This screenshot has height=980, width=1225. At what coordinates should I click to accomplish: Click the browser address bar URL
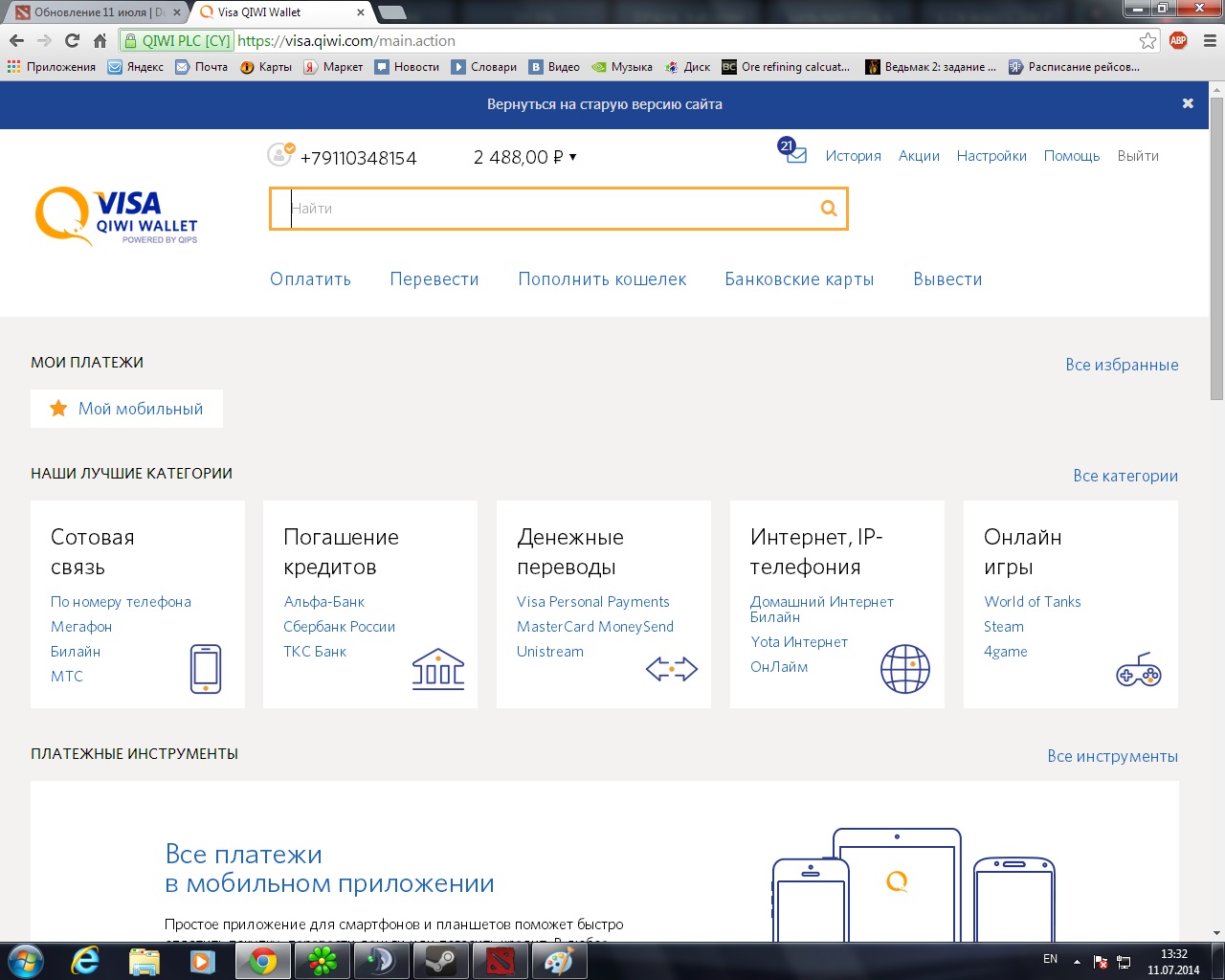pyautogui.click(x=346, y=41)
